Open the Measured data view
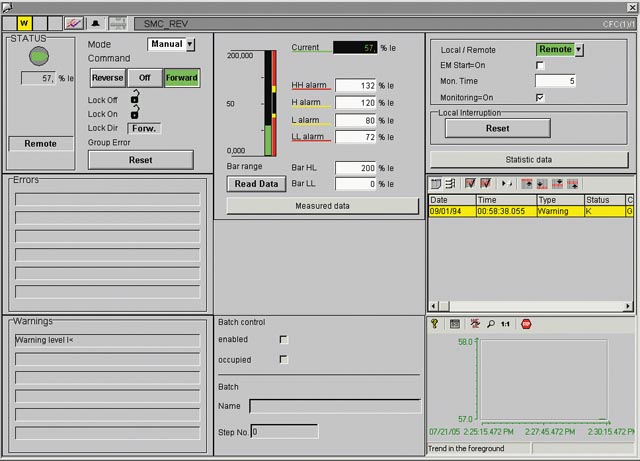The width and height of the screenshot is (640, 461). click(x=322, y=205)
